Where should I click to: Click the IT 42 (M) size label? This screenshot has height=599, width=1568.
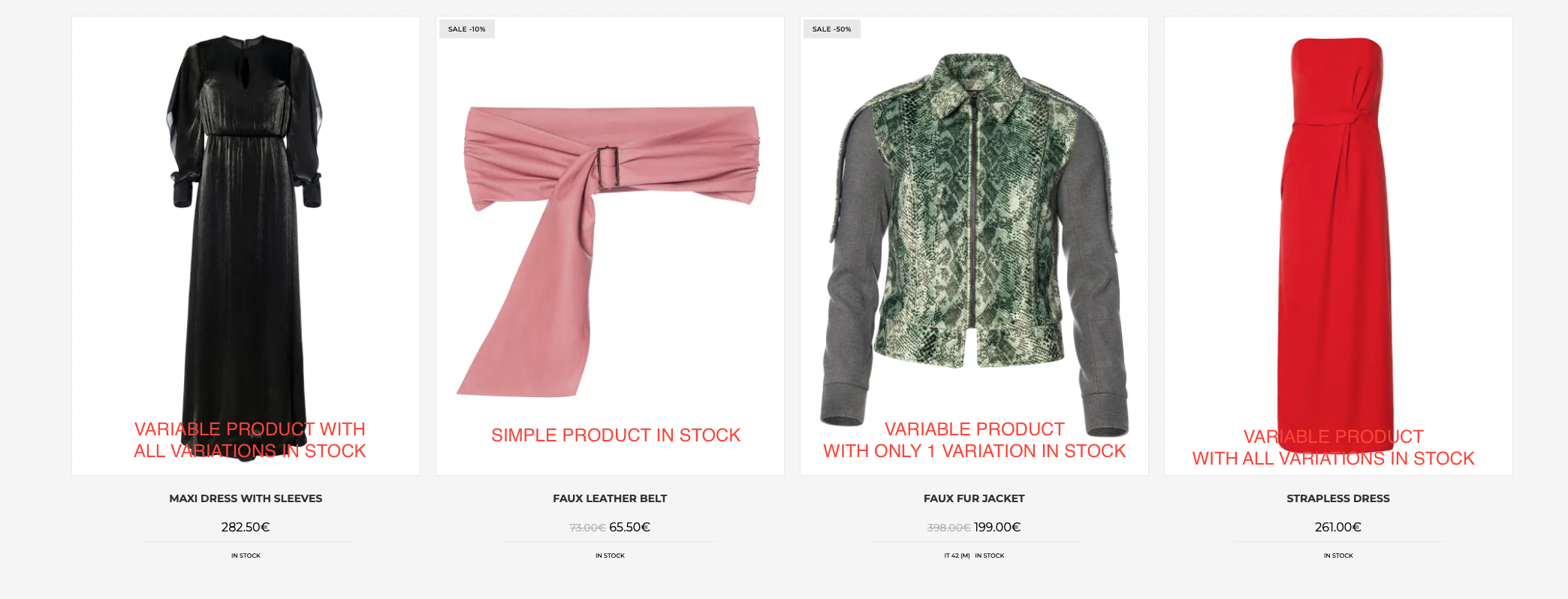click(957, 555)
